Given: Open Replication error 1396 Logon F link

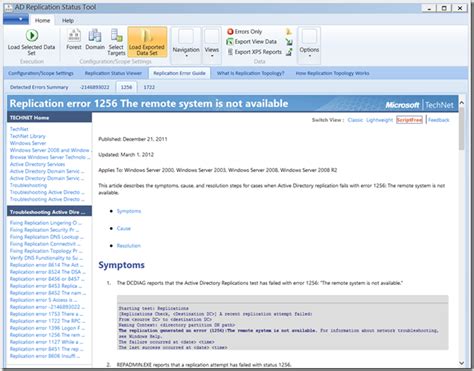Looking at the screenshot, I should click(47, 328).
